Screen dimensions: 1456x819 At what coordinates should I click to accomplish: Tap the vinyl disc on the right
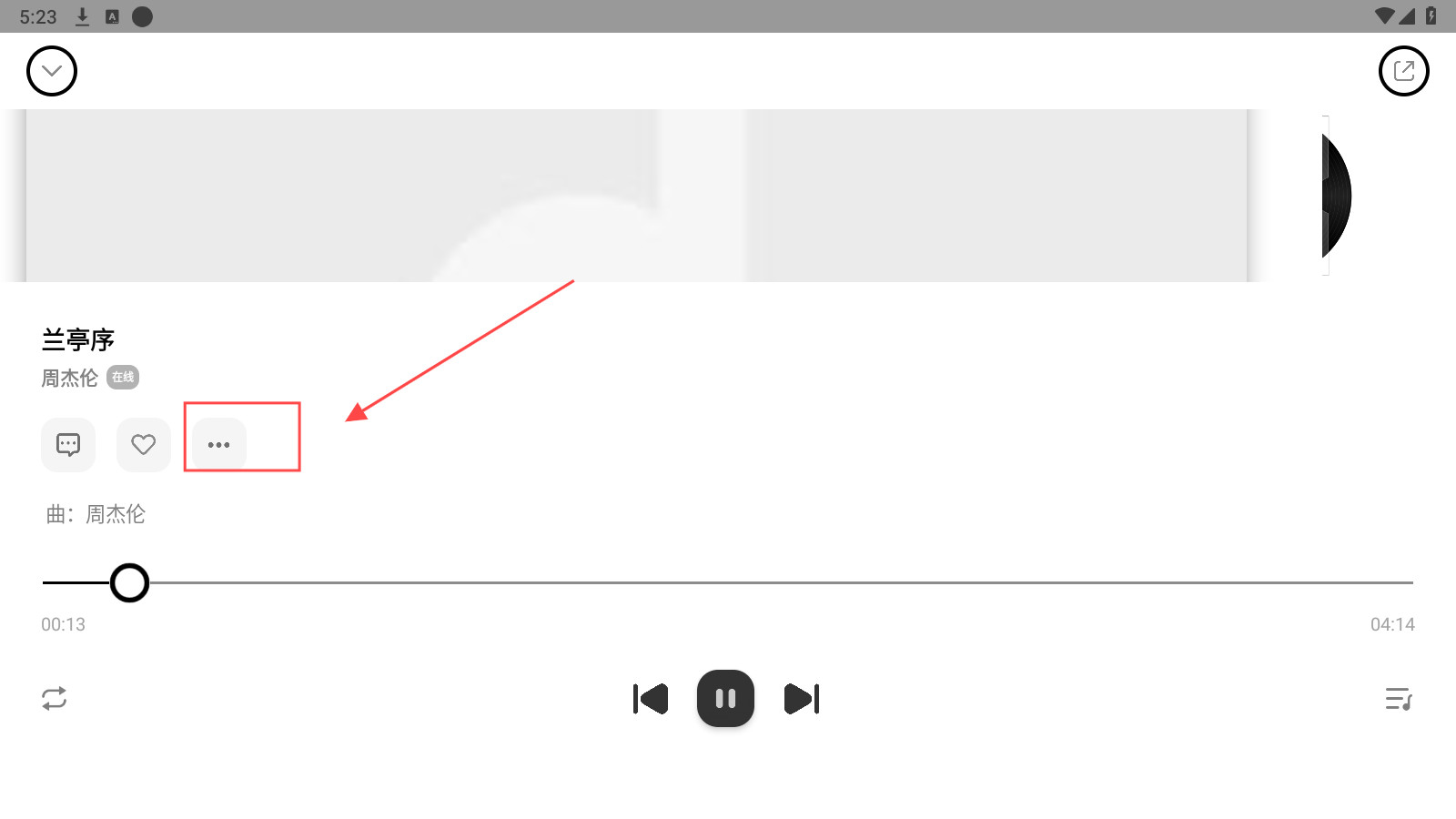(x=1336, y=196)
